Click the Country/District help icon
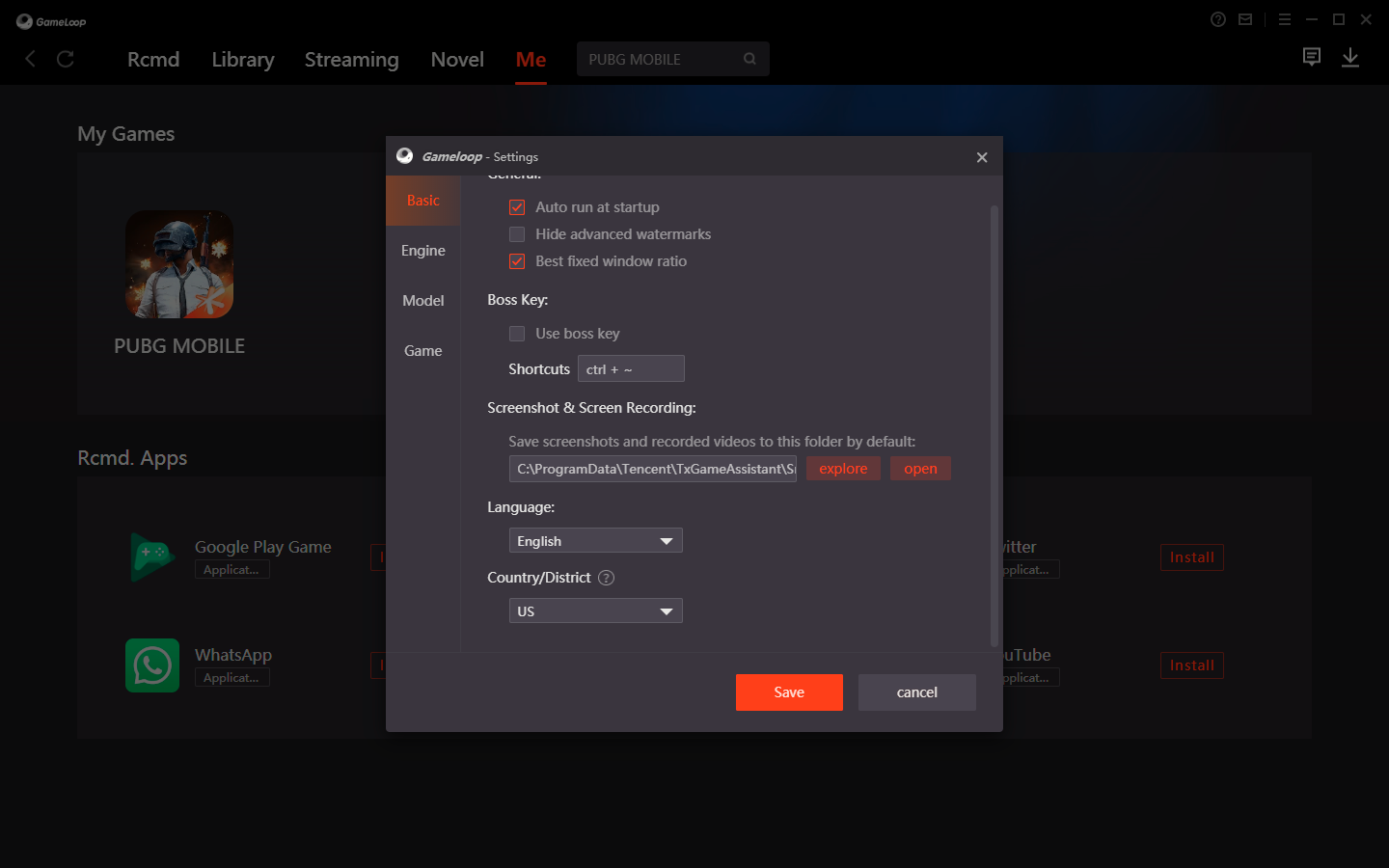 (x=606, y=578)
